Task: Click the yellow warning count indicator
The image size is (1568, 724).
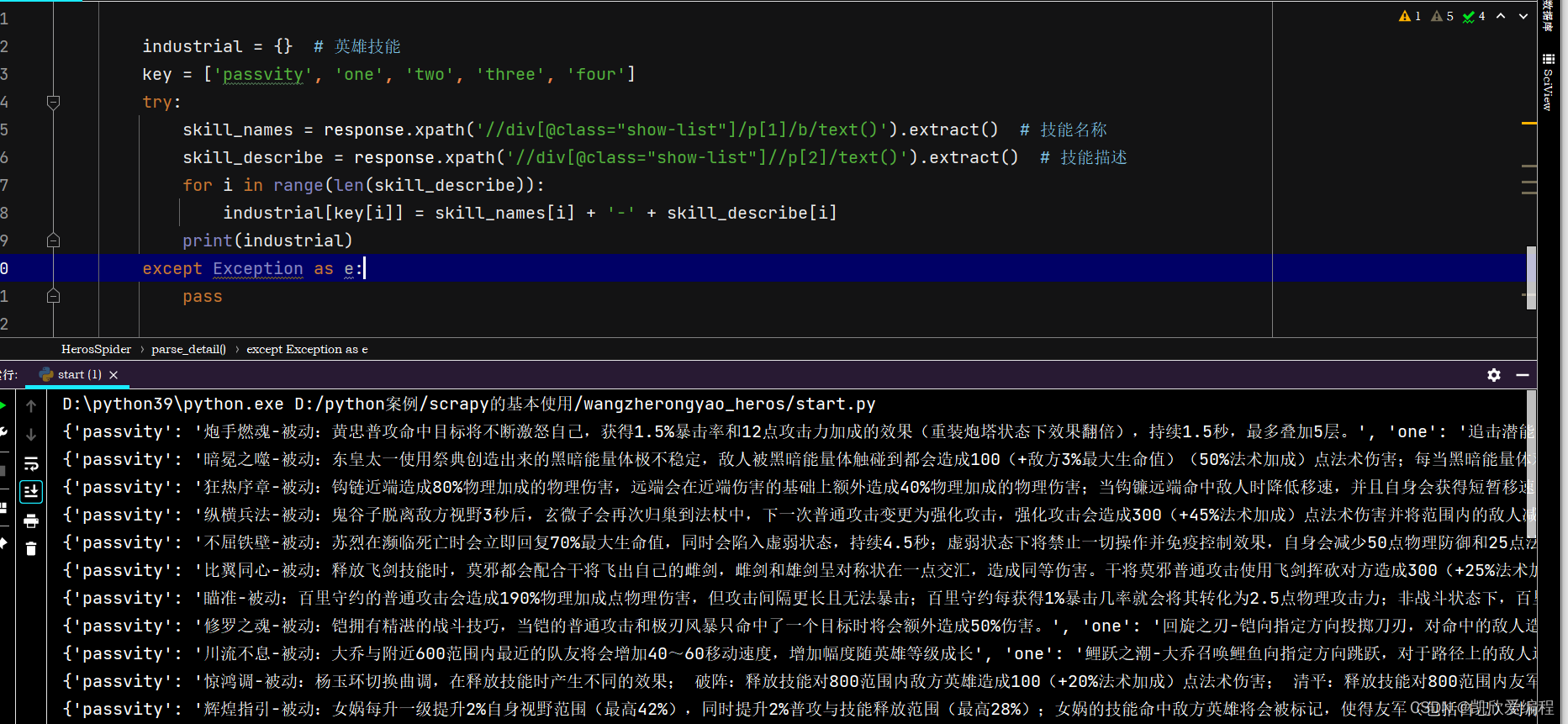Action: (1410, 16)
